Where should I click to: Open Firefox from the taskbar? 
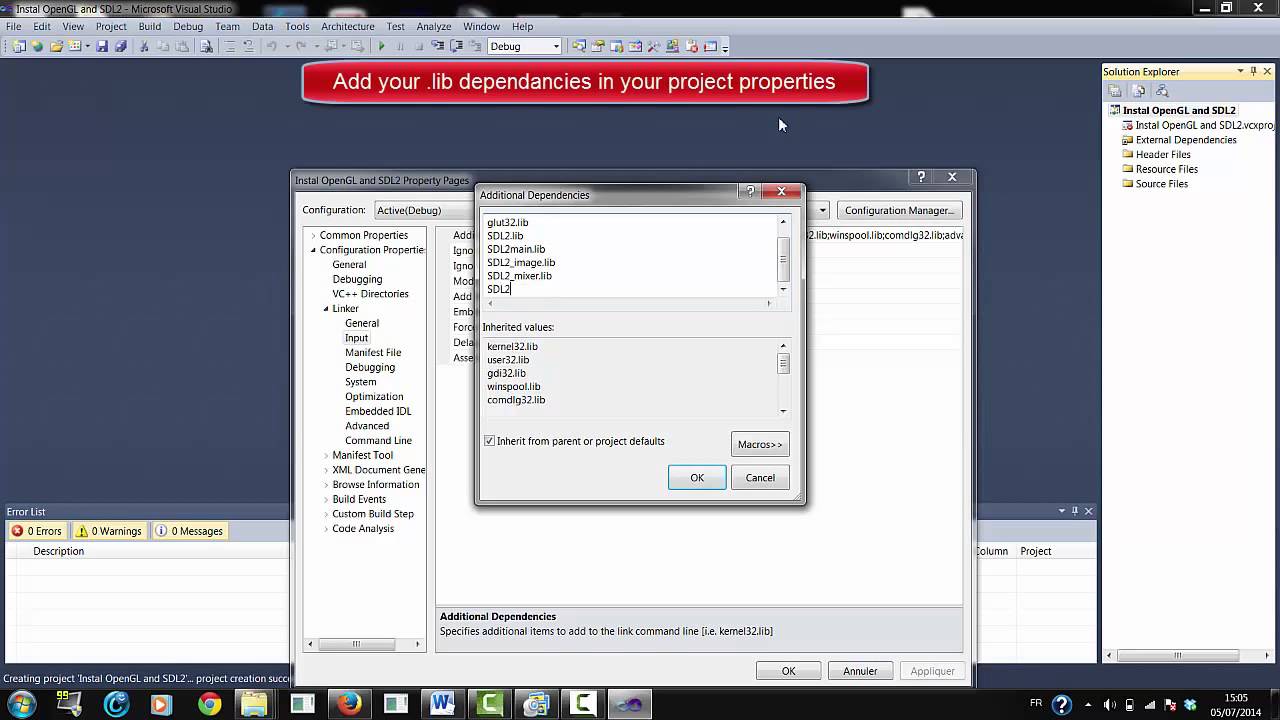pos(348,704)
